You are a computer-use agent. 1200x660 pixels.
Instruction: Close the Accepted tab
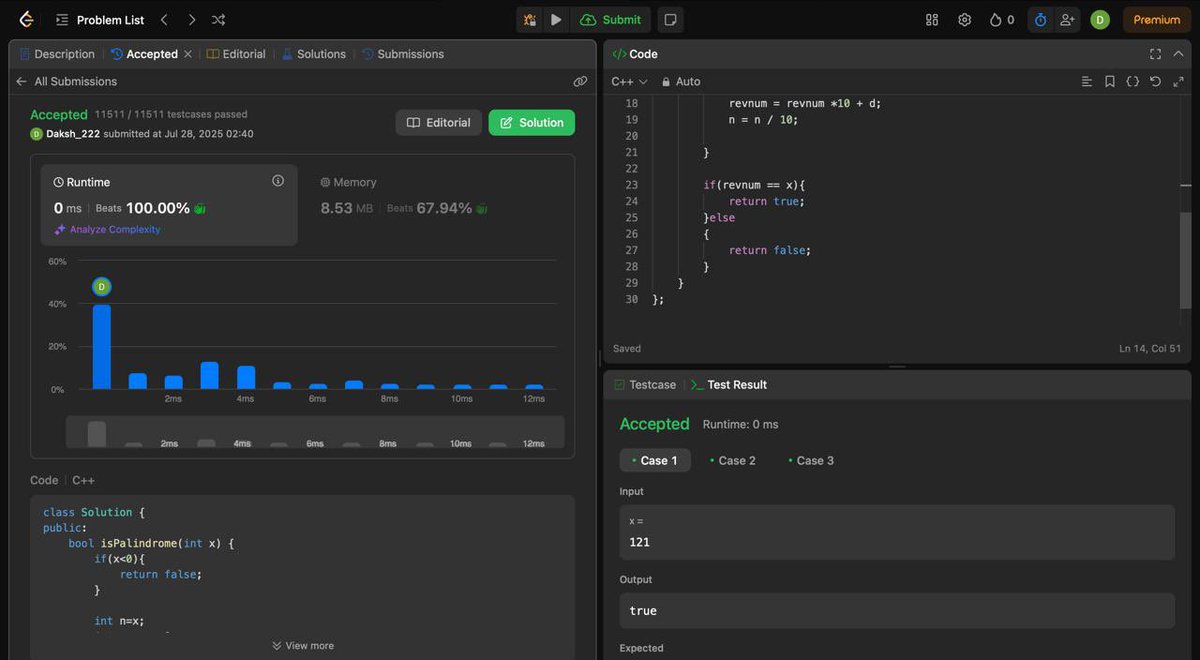(187, 54)
